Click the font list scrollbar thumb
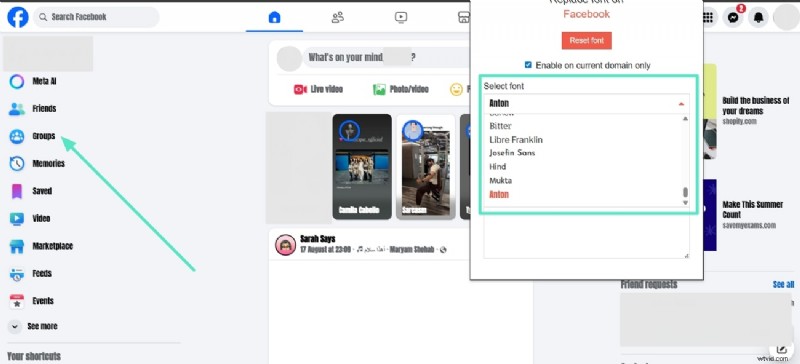Image resolution: width=800 pixels, height=364 pixels. coord(685,192)
